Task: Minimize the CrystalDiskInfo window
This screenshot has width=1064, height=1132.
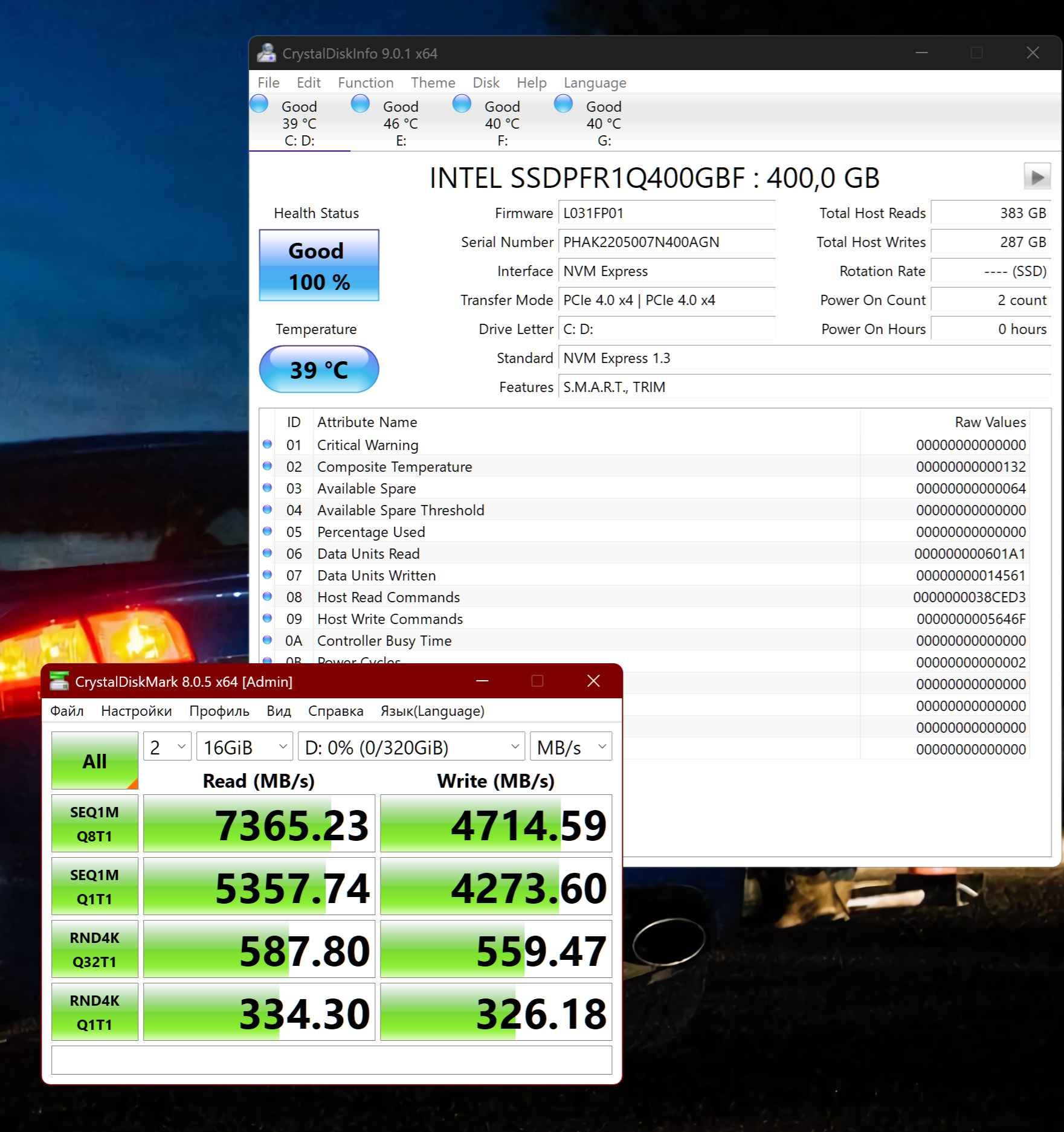Action: coord(921,53)
